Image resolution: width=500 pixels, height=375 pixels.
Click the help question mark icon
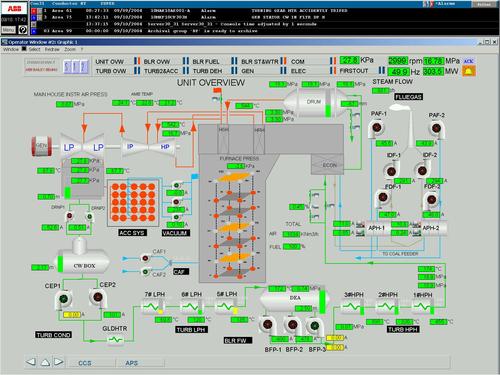tap(22, 30)
